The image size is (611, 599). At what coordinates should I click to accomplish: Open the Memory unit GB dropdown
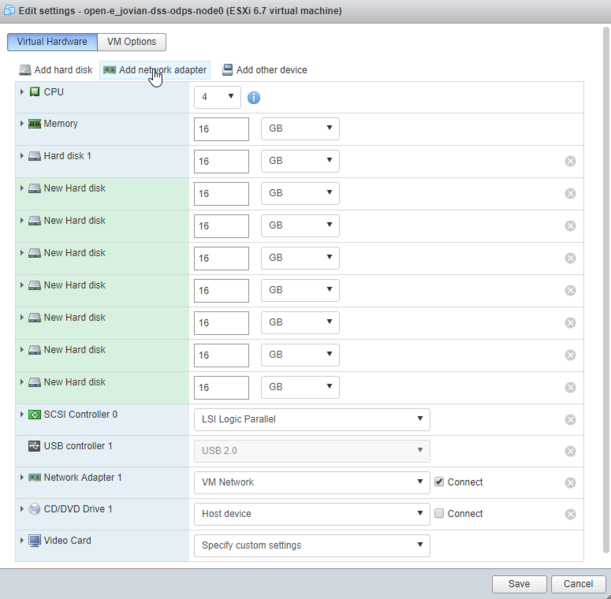click(x=300, y=129)
